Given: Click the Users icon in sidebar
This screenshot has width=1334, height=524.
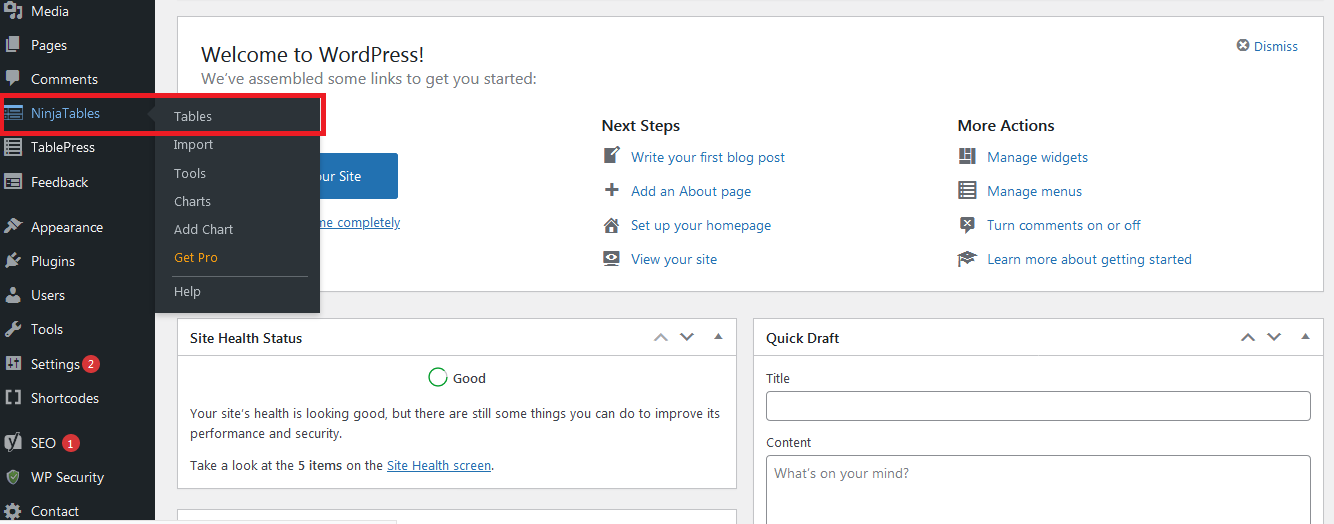Looking at the screenshot, I should pyautogui.click(x=13, y=295).
